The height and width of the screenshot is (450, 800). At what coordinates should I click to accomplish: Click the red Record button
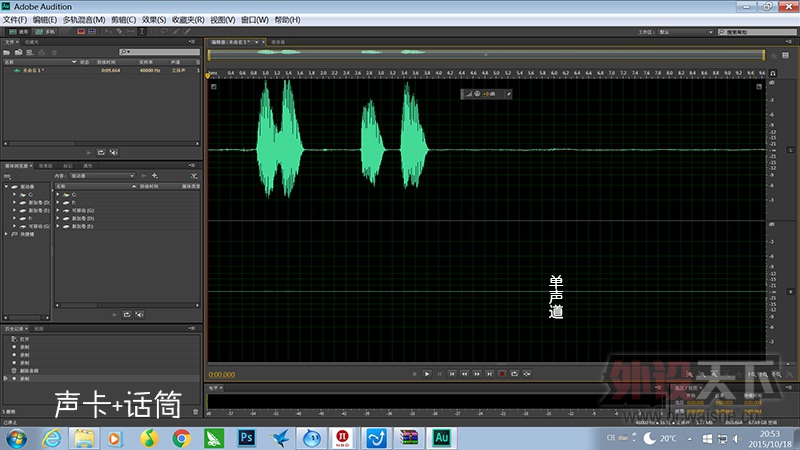(502, 374)
